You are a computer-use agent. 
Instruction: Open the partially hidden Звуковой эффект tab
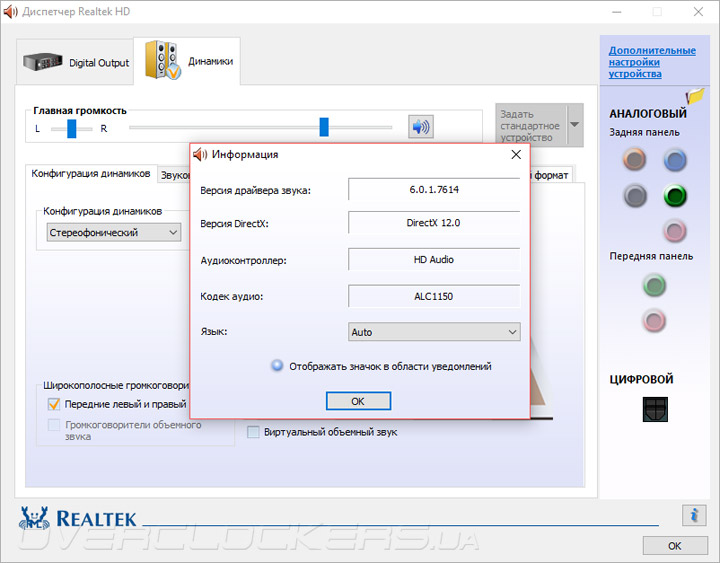(x=174, y=175)
